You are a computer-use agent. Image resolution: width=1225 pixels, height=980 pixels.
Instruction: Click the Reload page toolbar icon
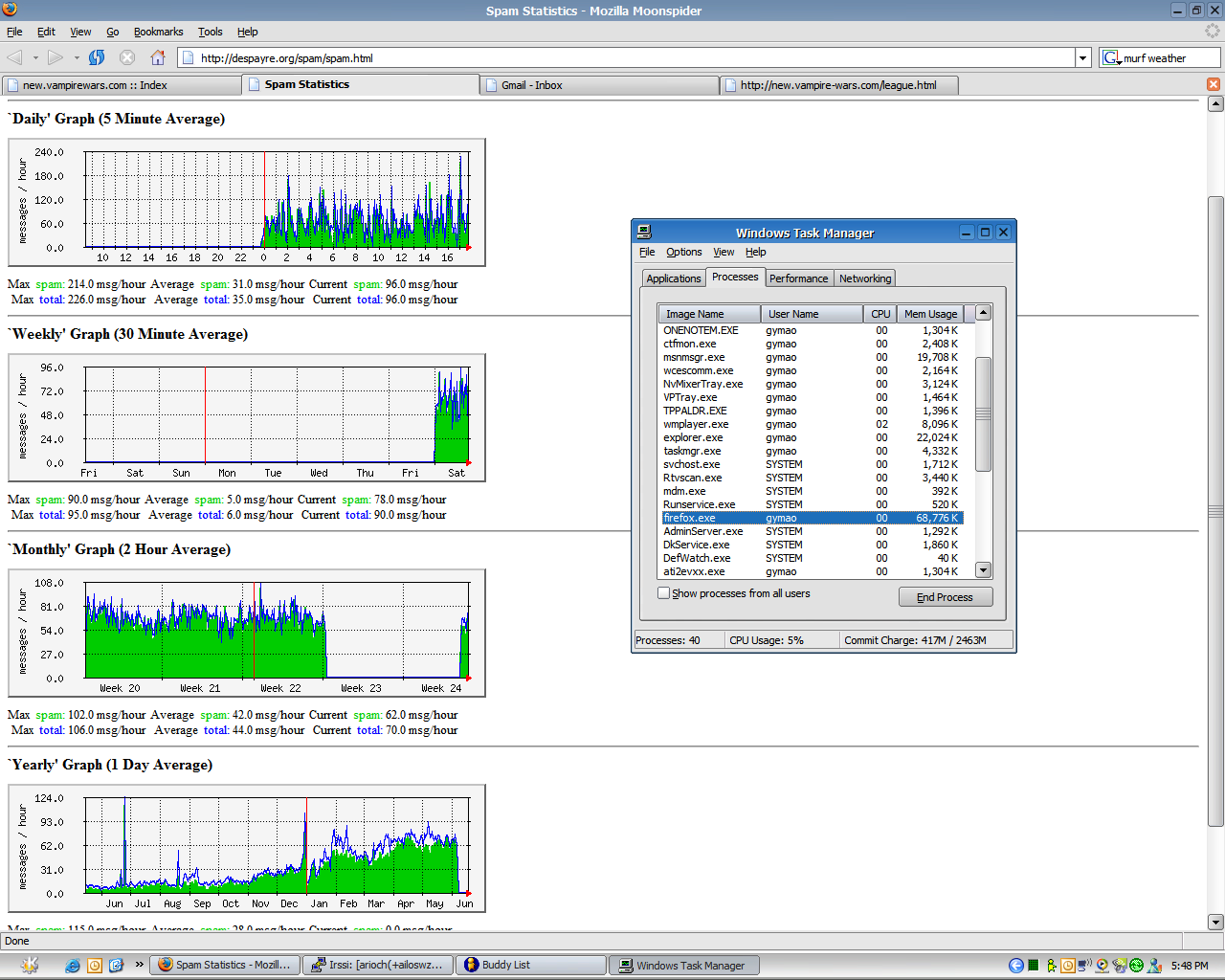[x=97, y=57]
